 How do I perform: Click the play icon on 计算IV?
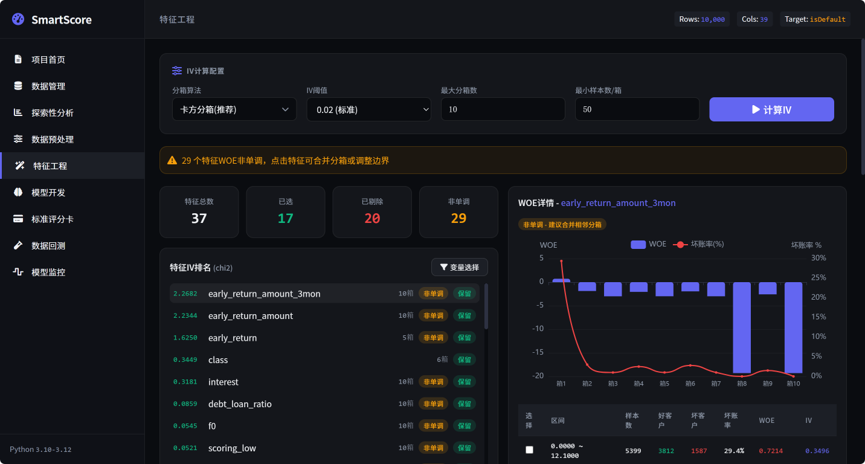tap(756, 109)
